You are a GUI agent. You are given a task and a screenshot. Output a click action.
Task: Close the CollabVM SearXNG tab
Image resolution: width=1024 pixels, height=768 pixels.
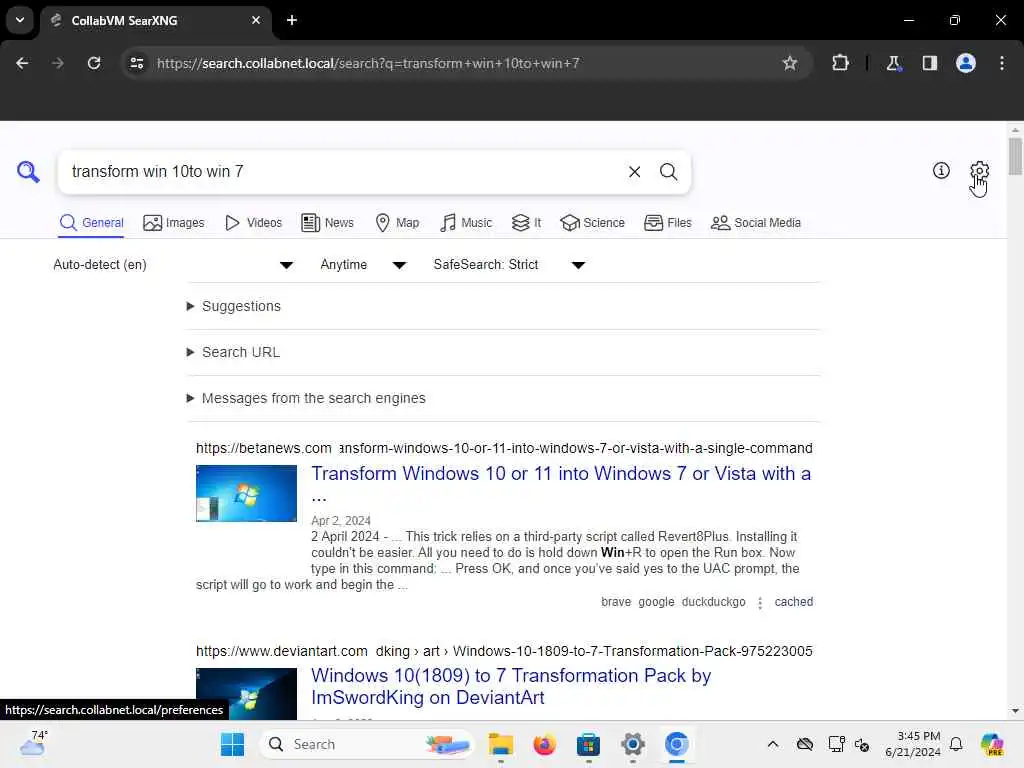point(256,20)
